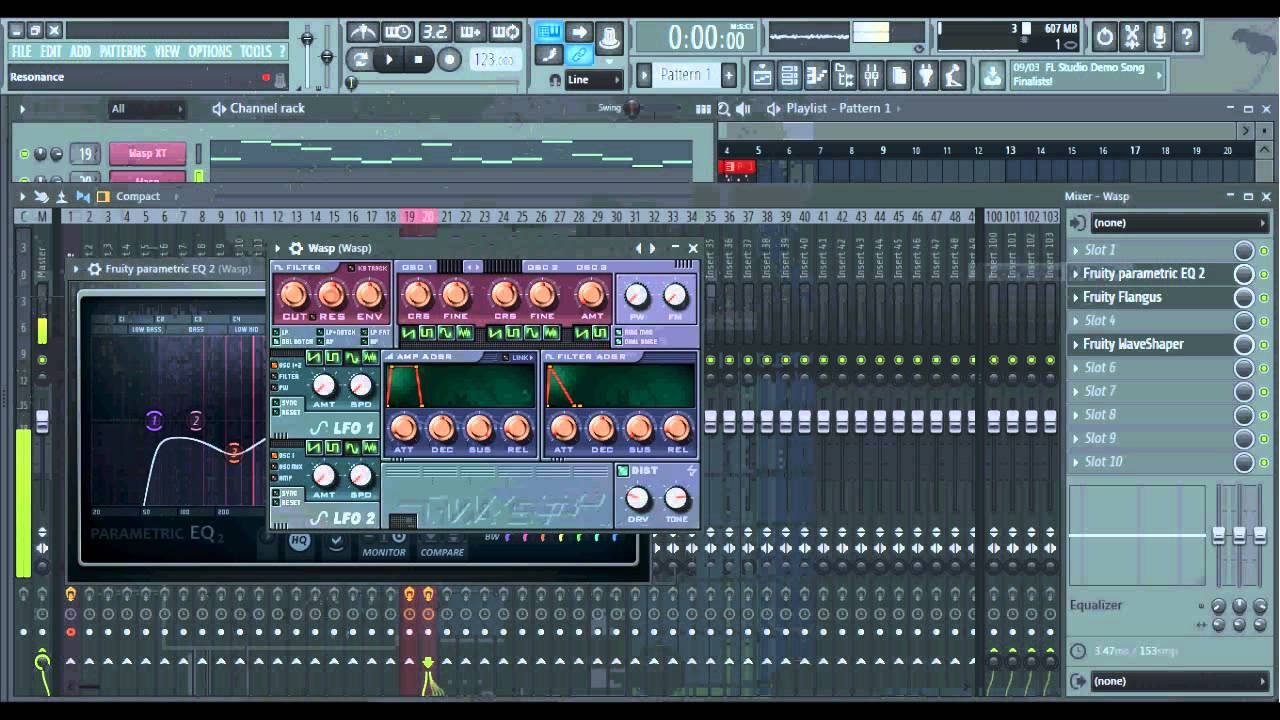Screen dimensions: 1280x720
Task: Select EQ band 2 handle in the graph
Action: click(196, 421)
